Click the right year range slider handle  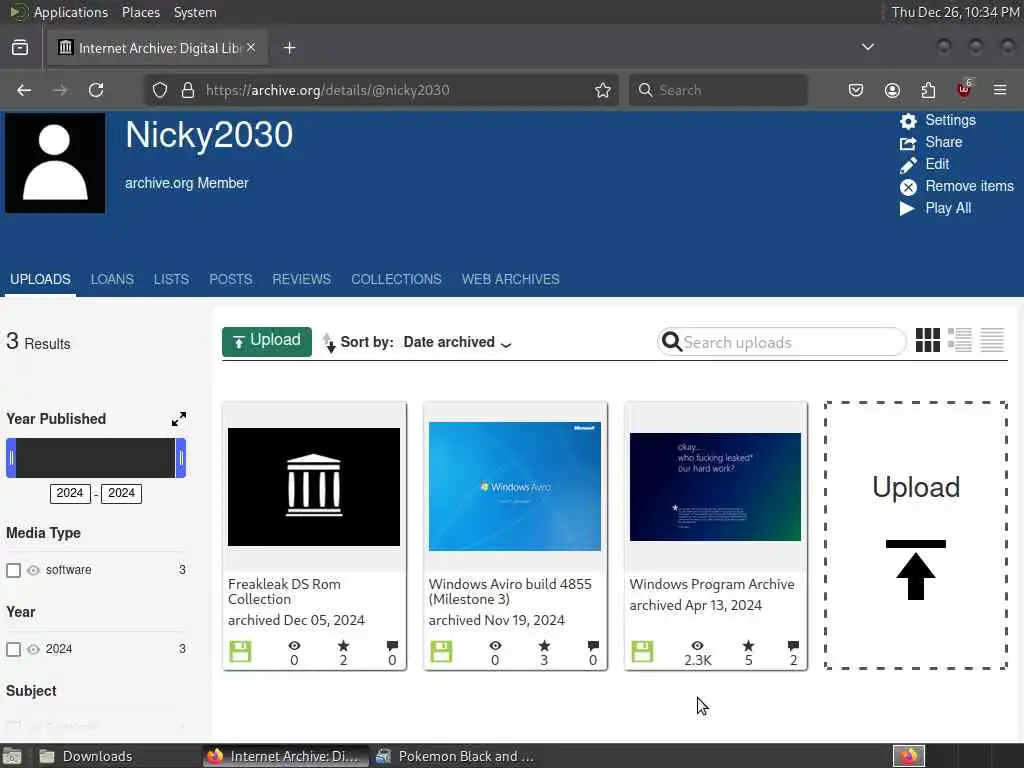coord(181,458)
